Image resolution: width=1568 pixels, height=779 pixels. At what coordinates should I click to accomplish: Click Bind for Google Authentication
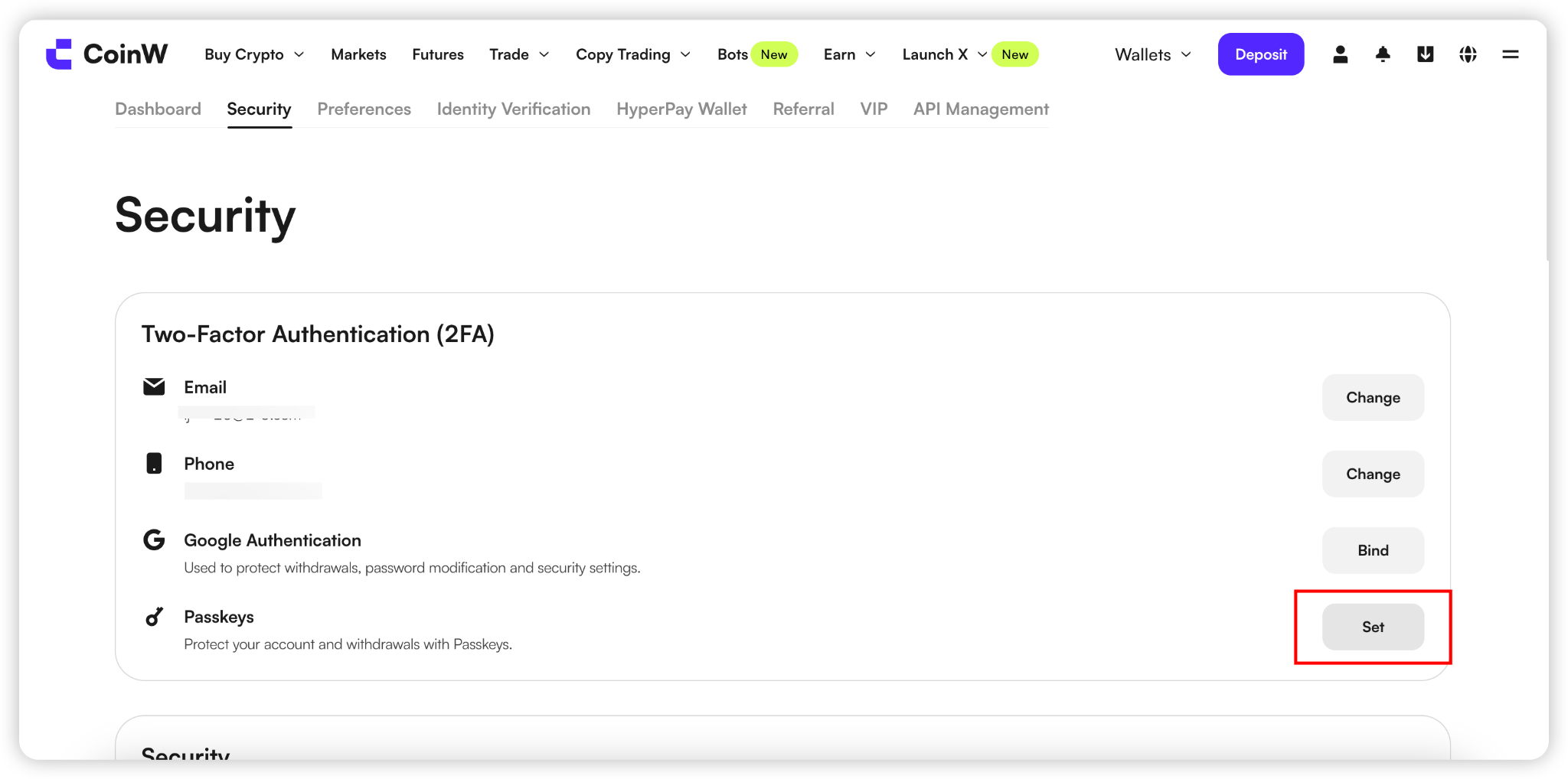[1373, 550]
